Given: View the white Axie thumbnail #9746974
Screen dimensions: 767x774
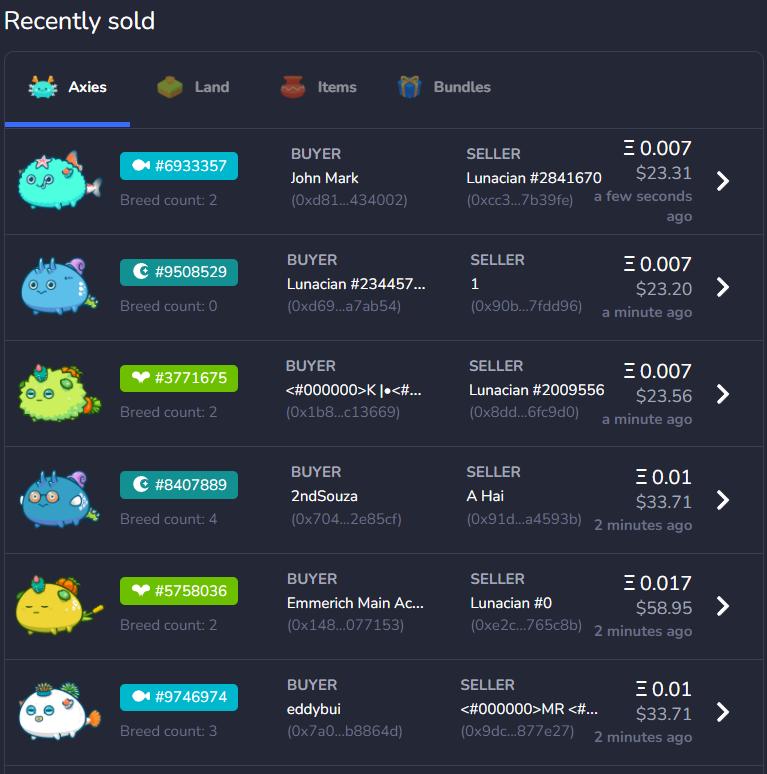Looking at the screenshot, I should 59,711.
